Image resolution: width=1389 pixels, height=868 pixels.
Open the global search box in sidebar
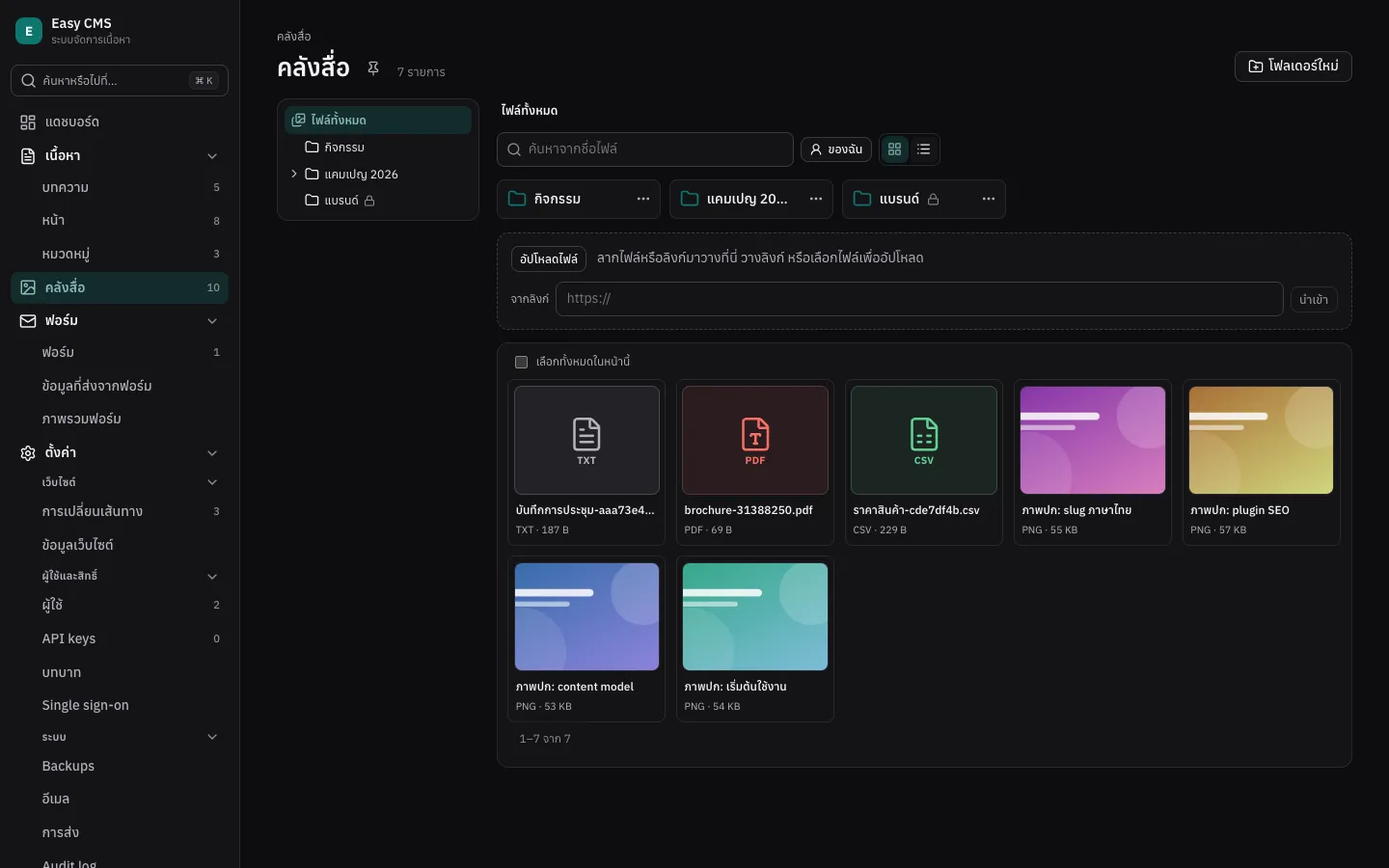[x=120, y=81]
